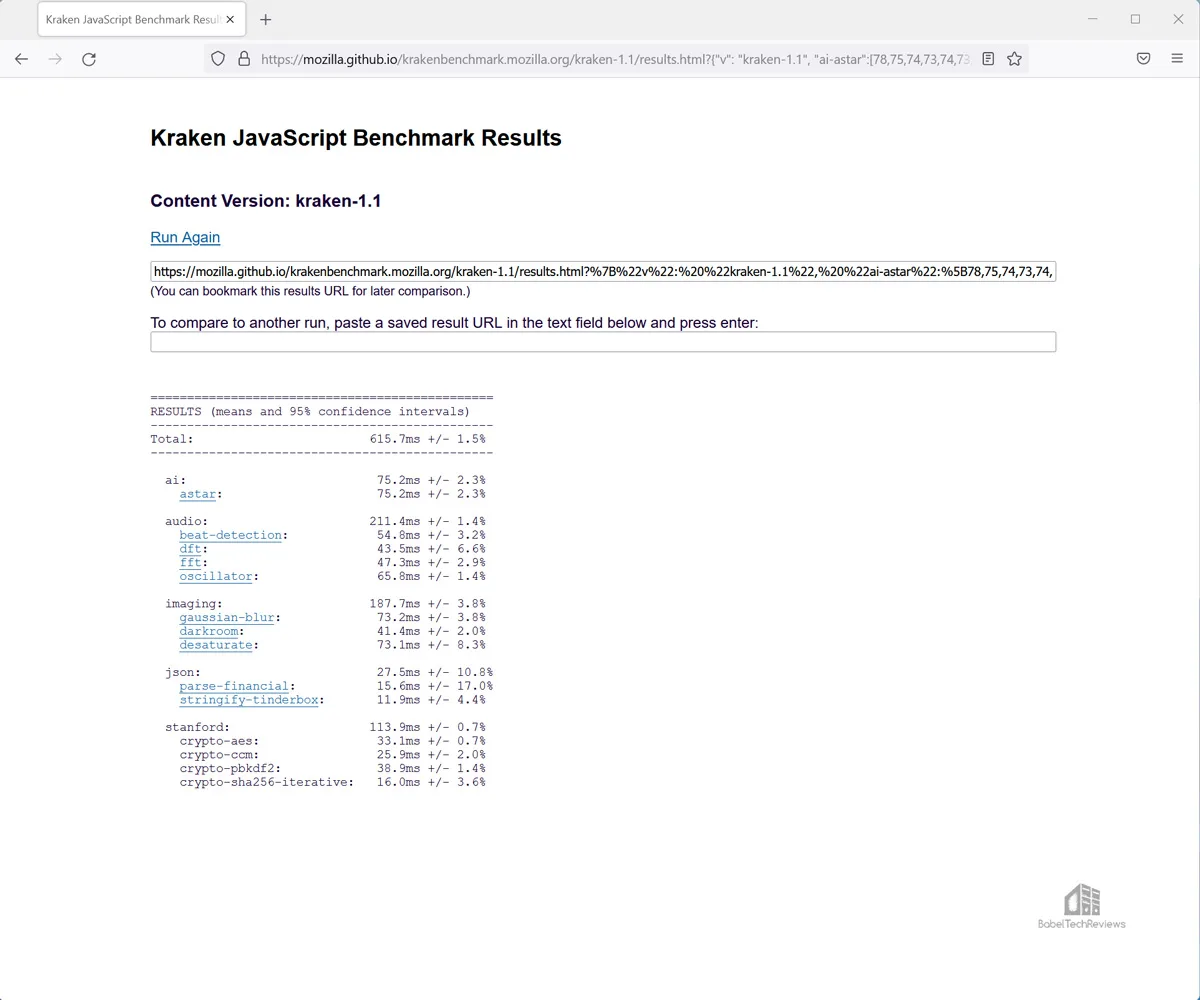Go back to the previous page
This screenshot has height=1000, width=1200.
tap(21, 59)
